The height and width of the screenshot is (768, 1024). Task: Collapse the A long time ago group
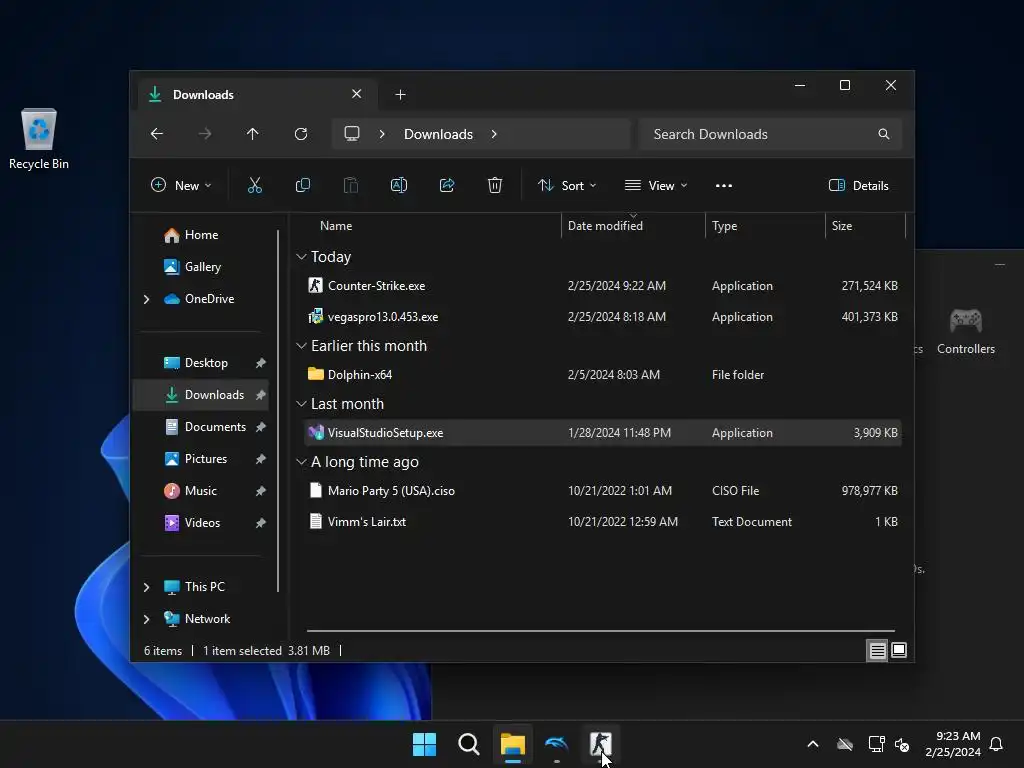pos(301,462)
